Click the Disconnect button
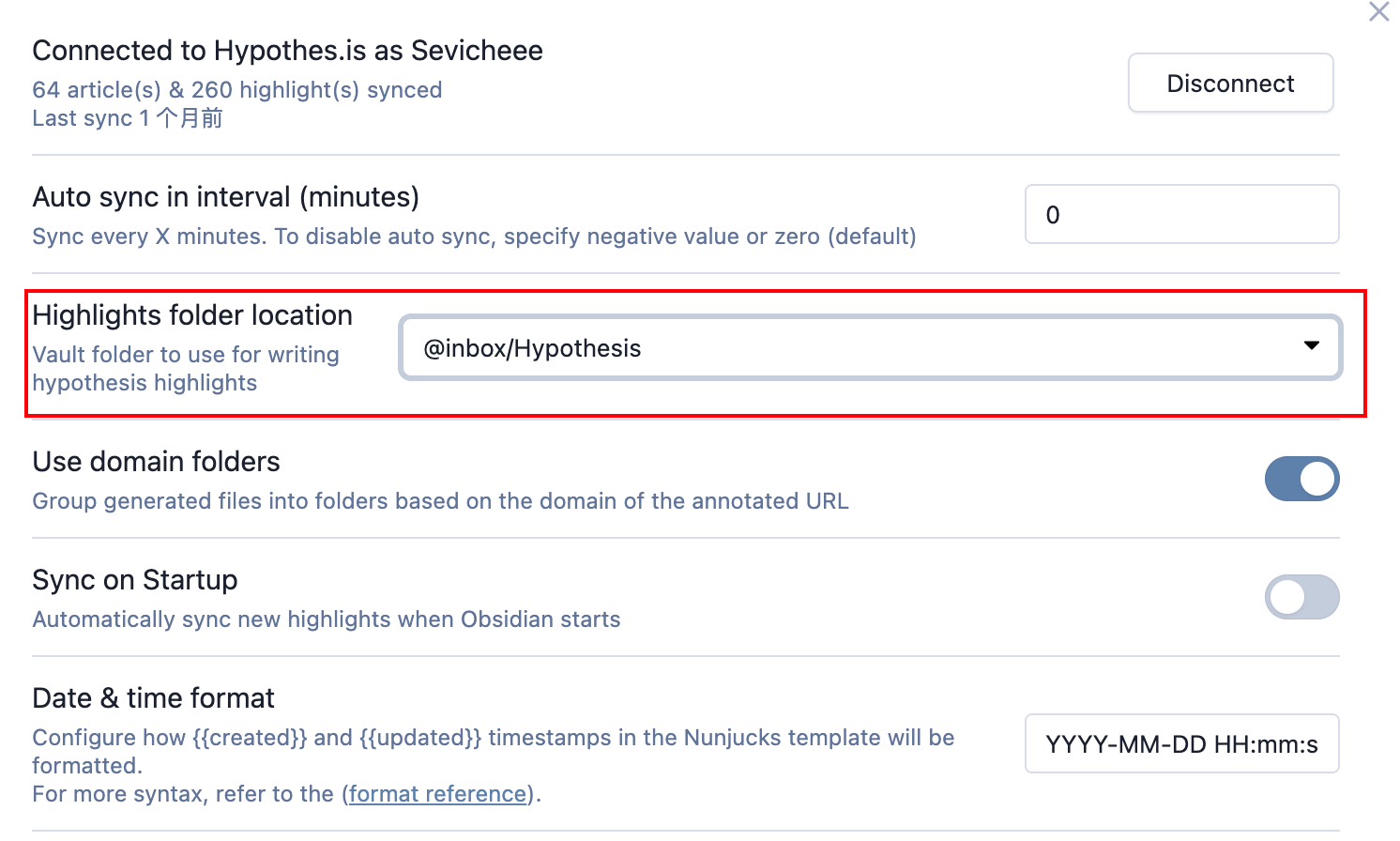1400x841 pixels. (1230, 83)
